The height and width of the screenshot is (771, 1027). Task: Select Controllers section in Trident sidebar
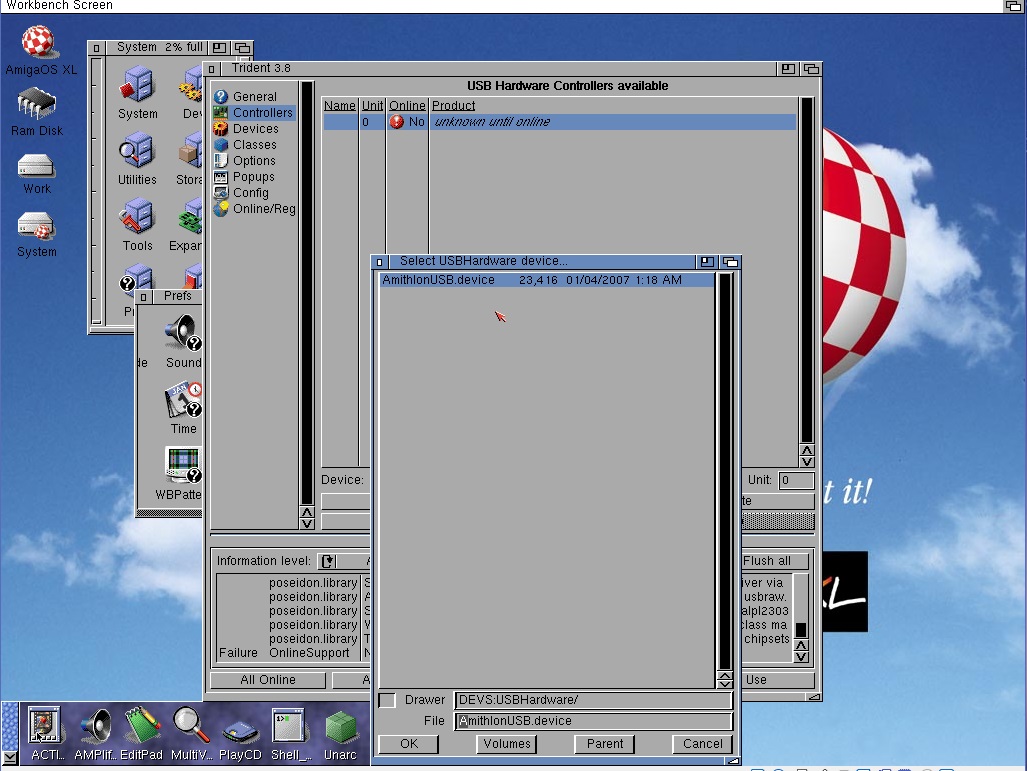254,113
